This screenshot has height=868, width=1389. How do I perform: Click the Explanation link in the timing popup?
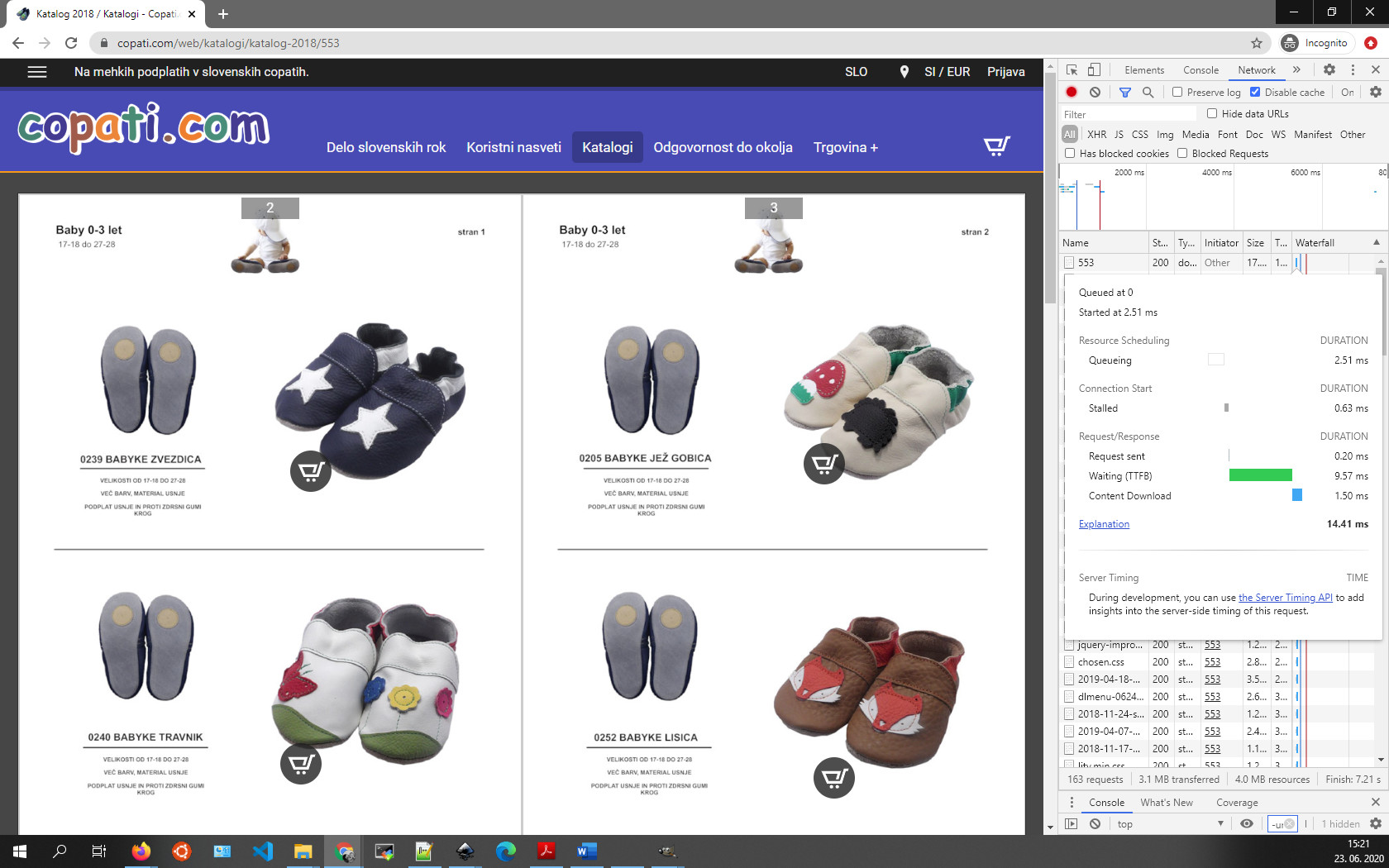(x=1104, y=524)
